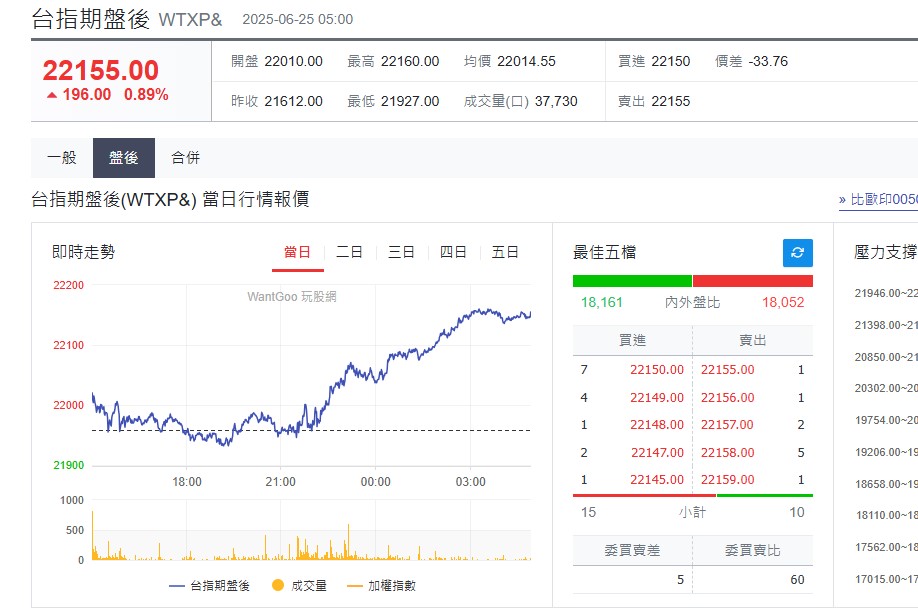Click the WTXP& symbol in title

click(x=190, y=20)
